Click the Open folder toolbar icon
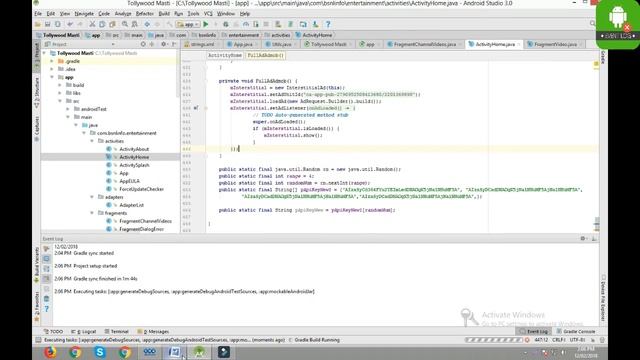The height and width of the screenshot is (360, 640). (38, 24)
